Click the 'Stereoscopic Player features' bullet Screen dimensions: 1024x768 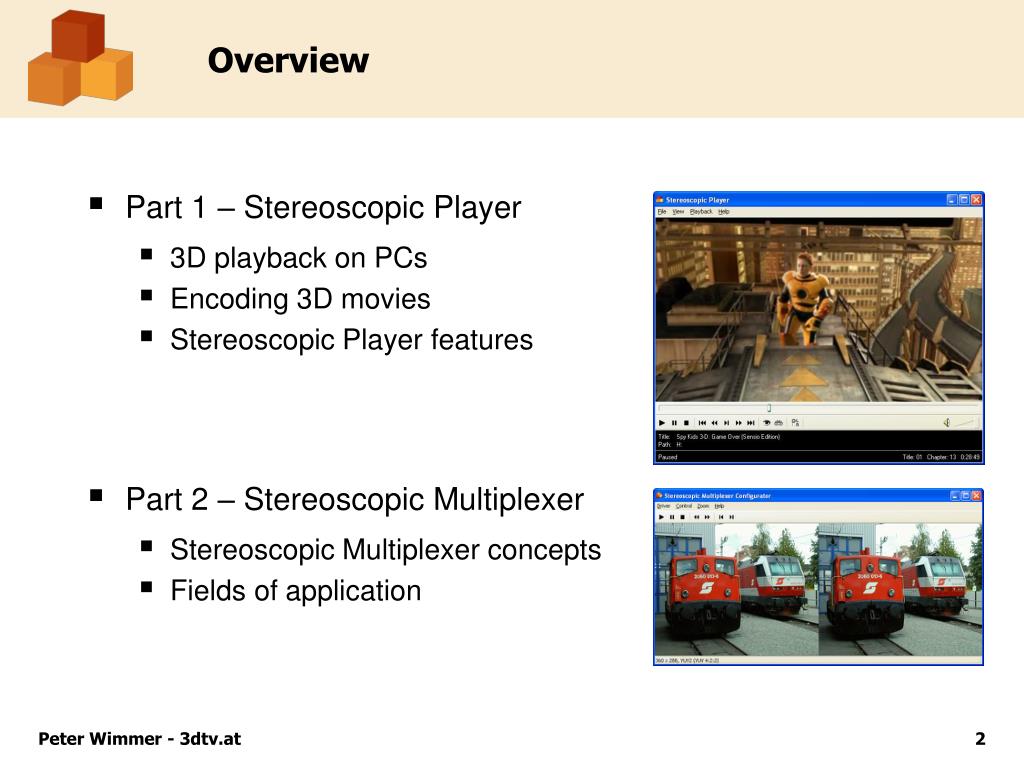click(x=351, y=340)
